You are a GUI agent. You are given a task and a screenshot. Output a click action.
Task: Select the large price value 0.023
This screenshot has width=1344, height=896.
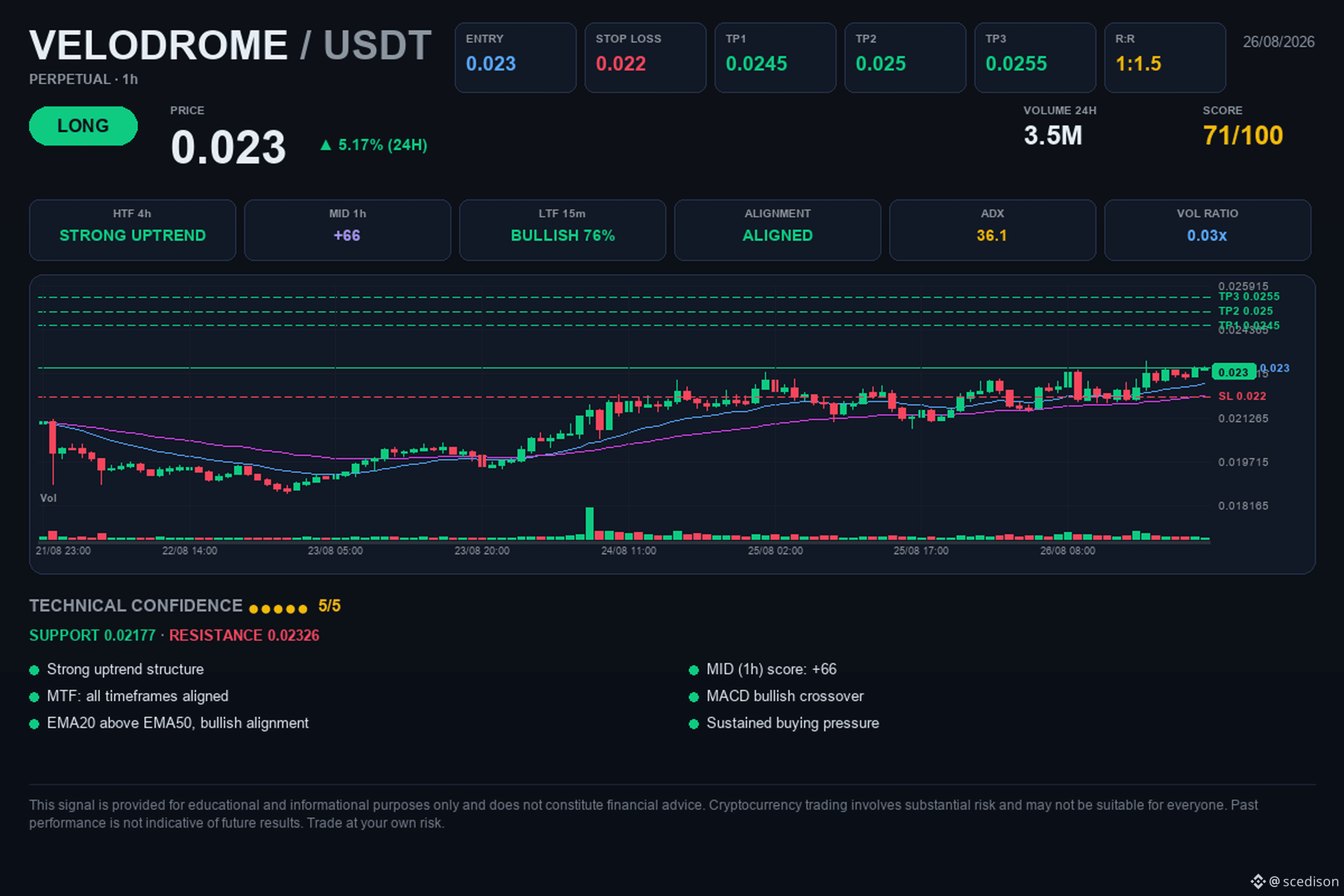click(228, 147)
